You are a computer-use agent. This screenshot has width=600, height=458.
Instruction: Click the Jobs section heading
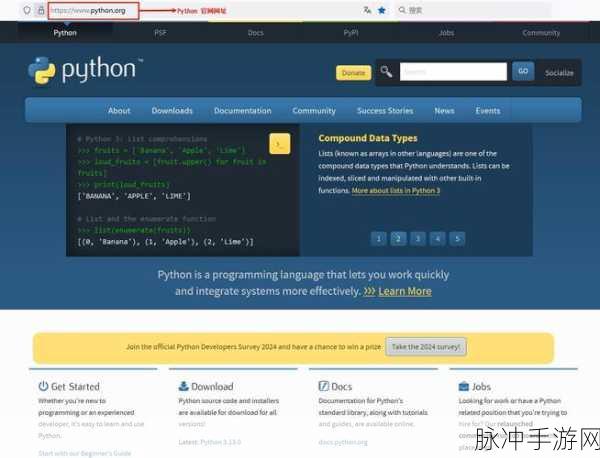pos(481,386)
